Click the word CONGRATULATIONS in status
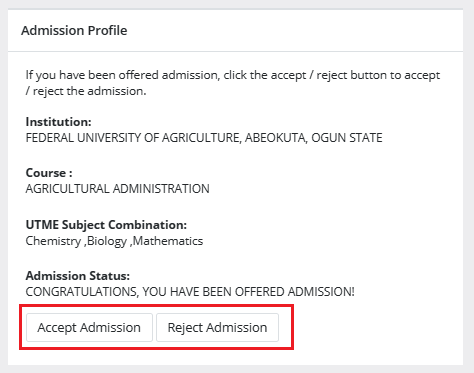Viewport: 474px width, 373px height. (82, 292)
